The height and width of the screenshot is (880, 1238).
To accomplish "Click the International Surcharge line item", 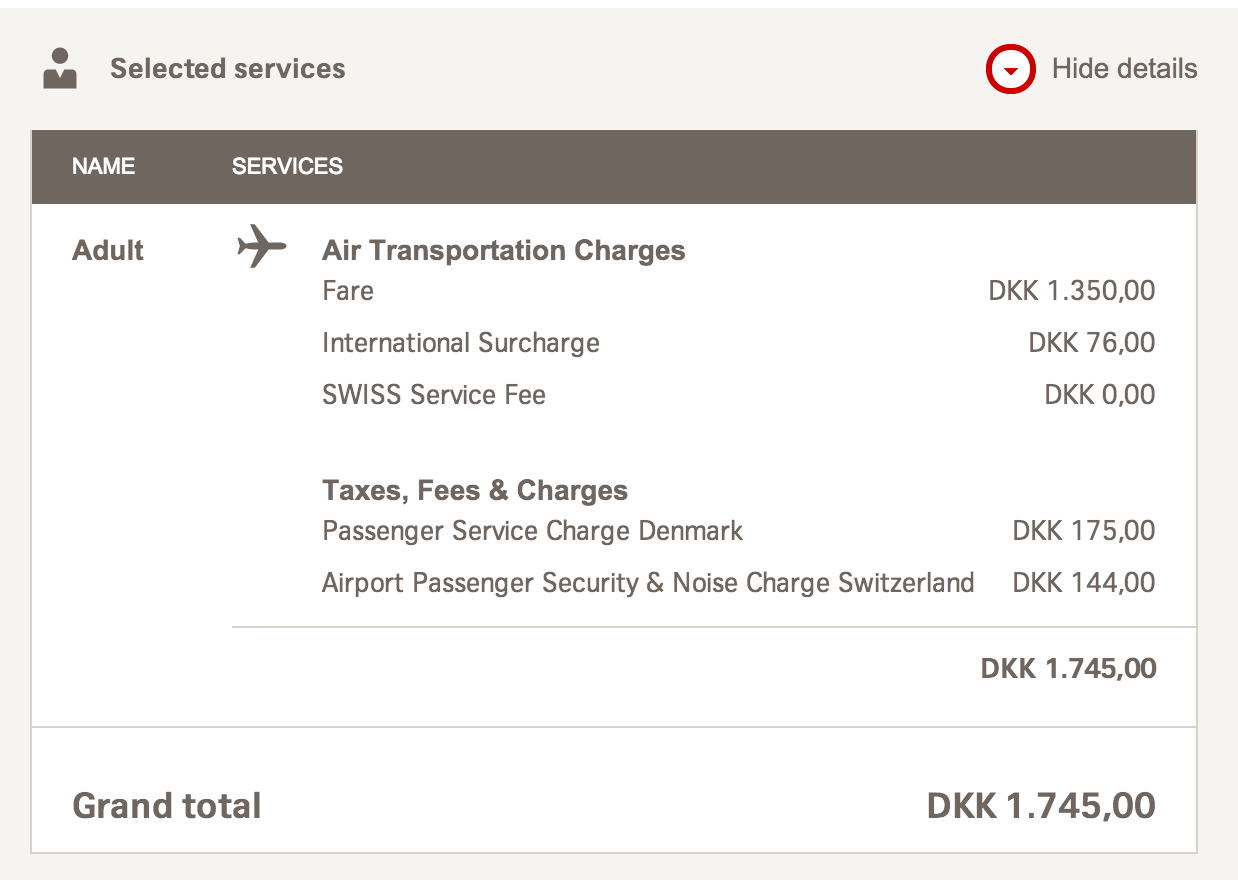I will pyautogui.click(x=461, y=343).
